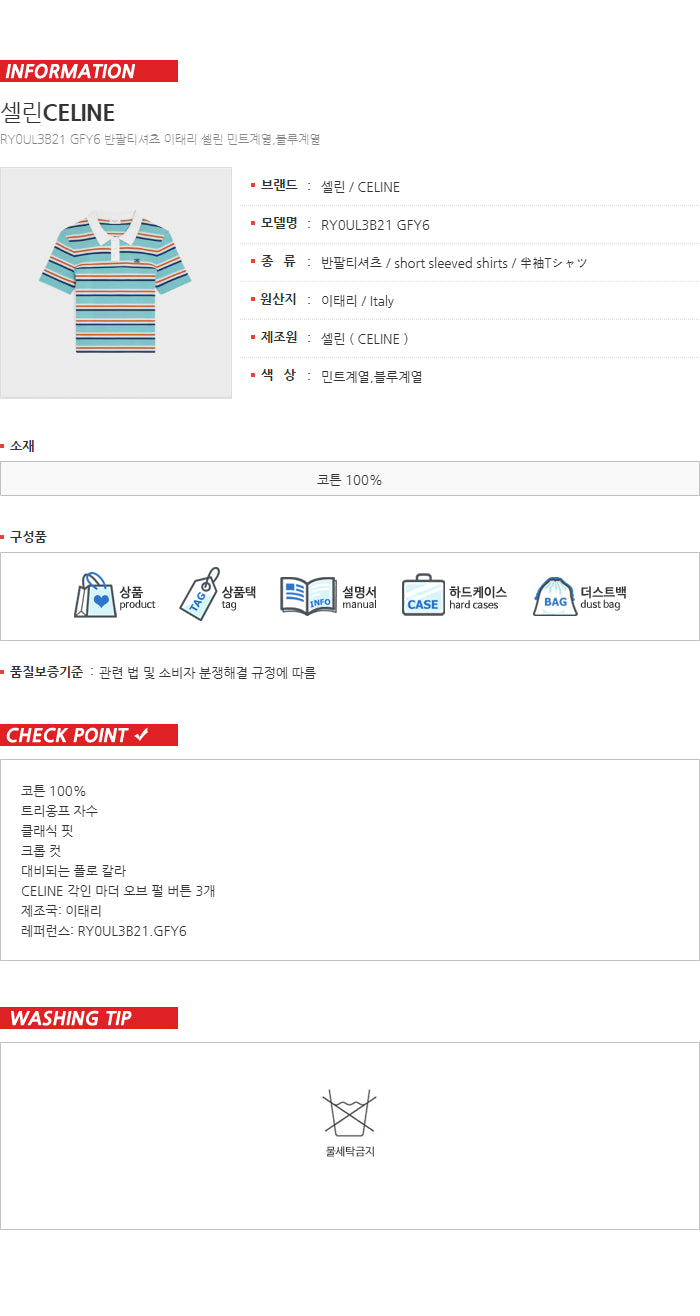Click the 제조국: 이태리 line
This screenshot has height=1316, width=700.
click(x=61, y=911)
